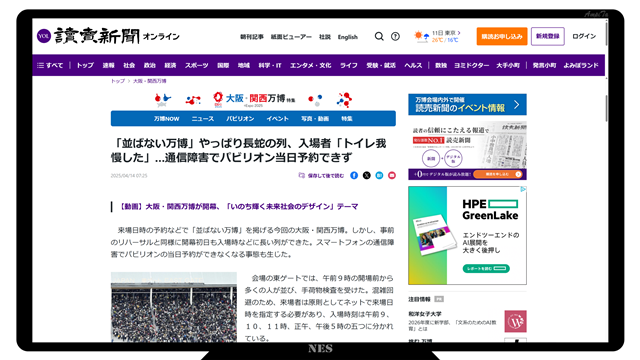Select スポーツ in purple navigation bar
Screen dimensions: 640x360
coord(196,65)
